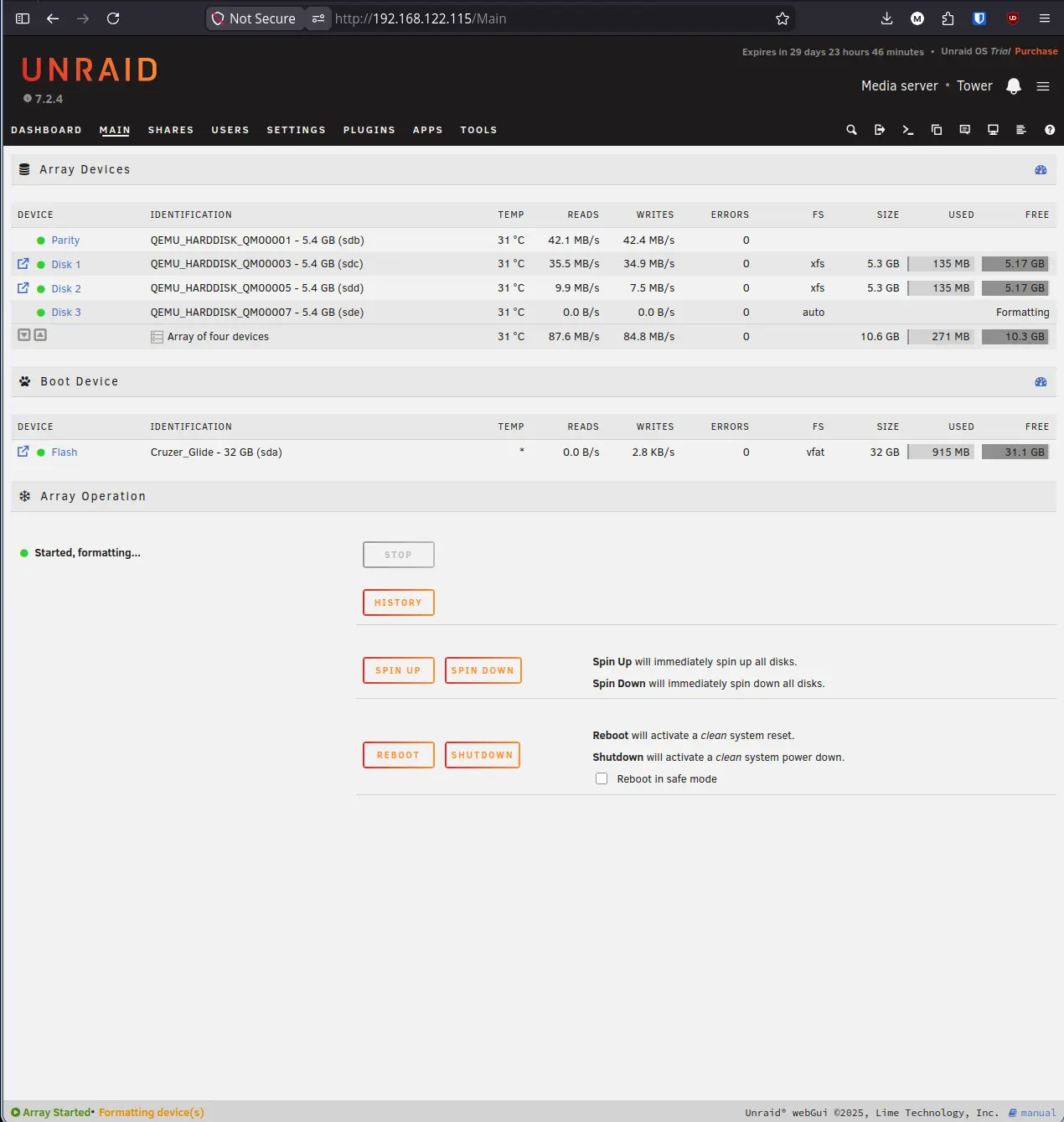This screenshot has width=1064, height=1122.
Task: Open the TOOLS tab
Action: (478, 130)
